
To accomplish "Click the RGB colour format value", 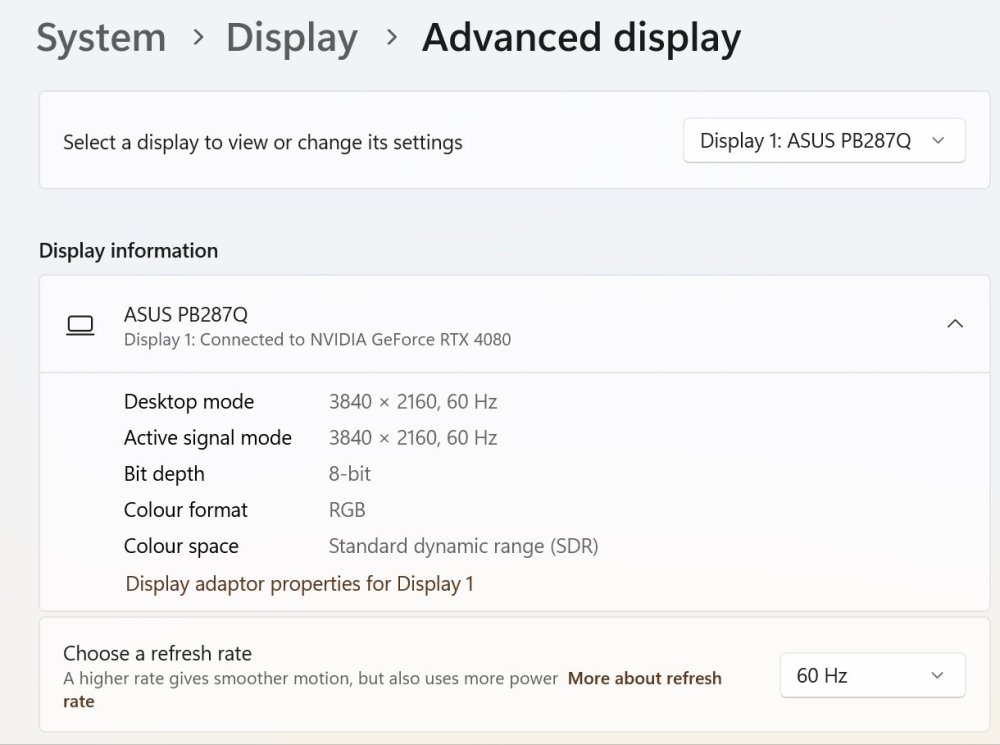I will (x=347, y=510).
